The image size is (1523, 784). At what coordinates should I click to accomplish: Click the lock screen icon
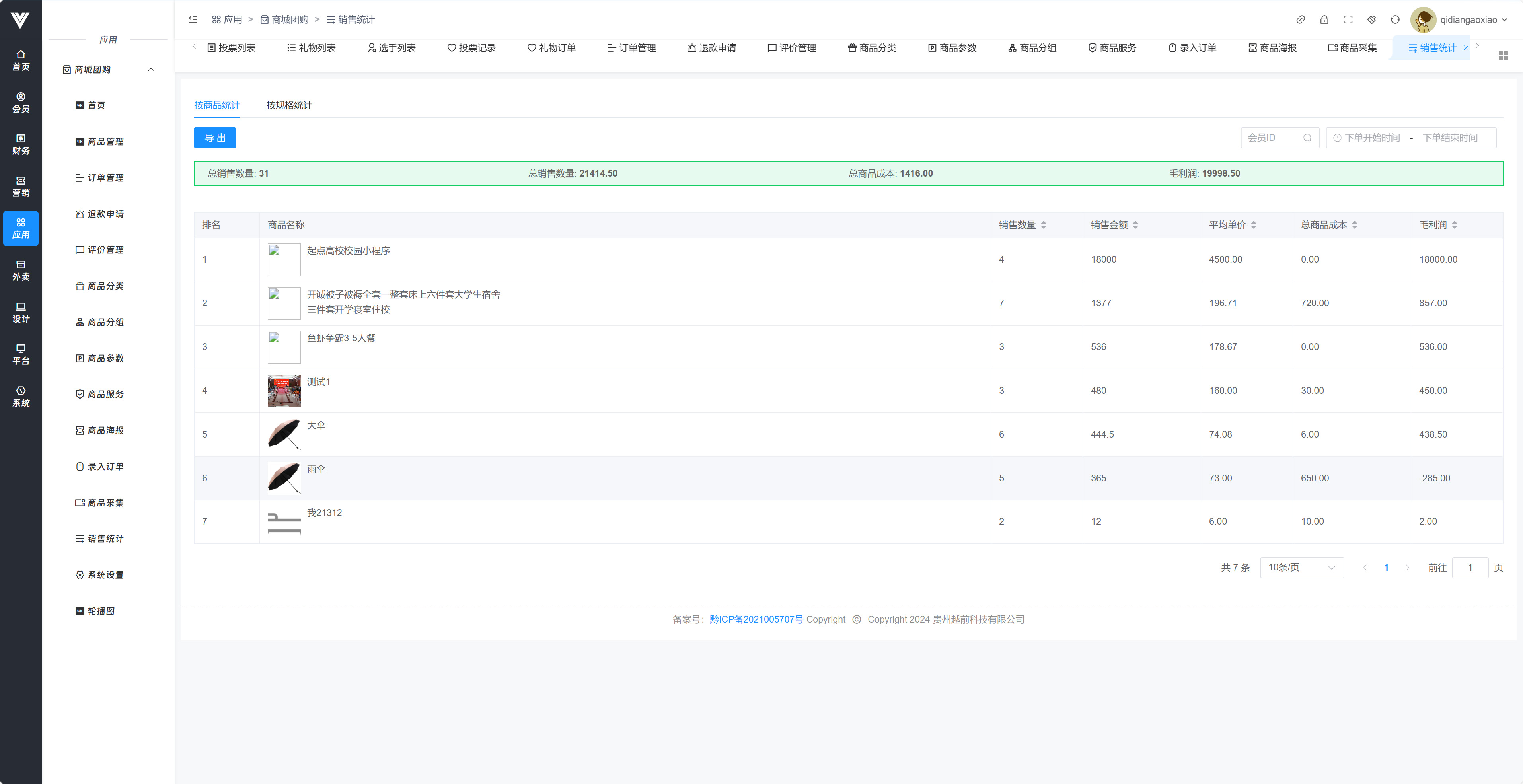1324,19
